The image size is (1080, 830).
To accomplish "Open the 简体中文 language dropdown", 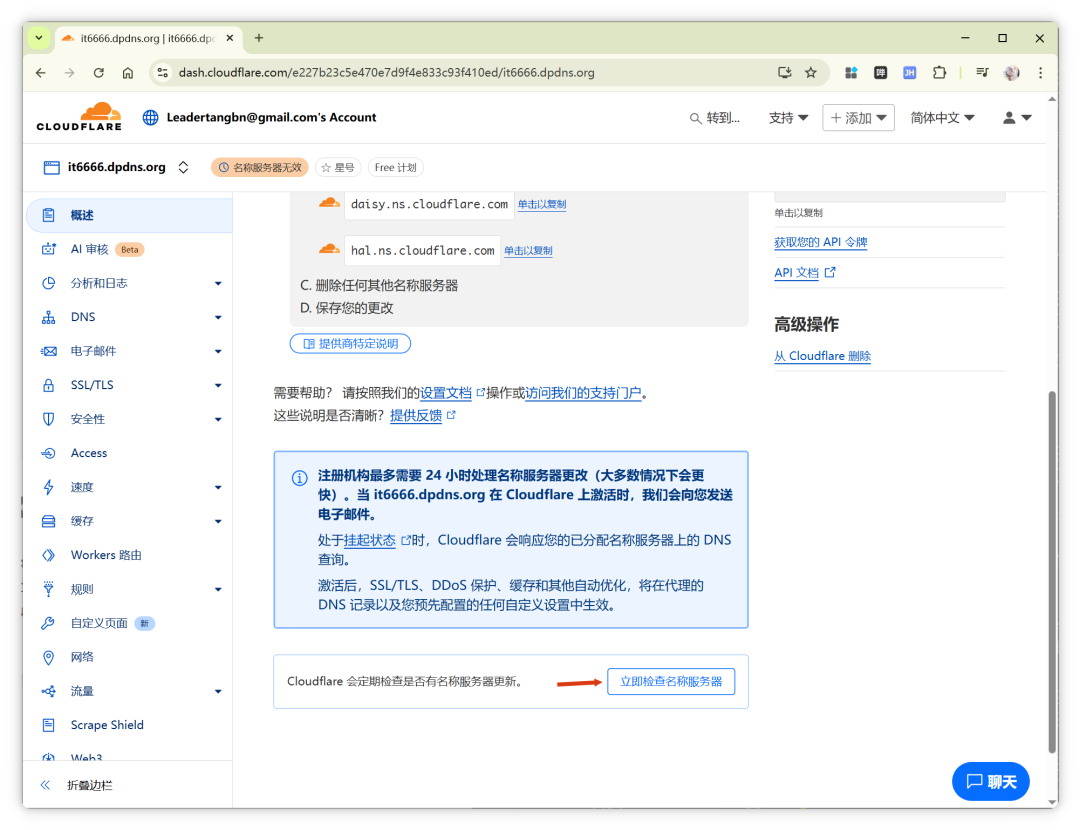I will pyautogui.click(x=942, y=118).
